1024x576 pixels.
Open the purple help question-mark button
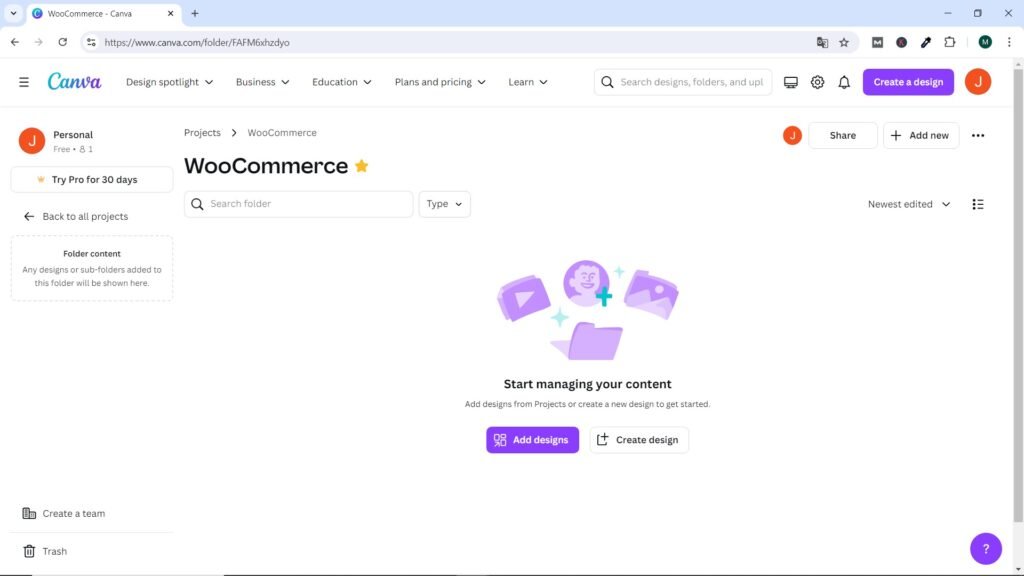[x=985, y=548]
